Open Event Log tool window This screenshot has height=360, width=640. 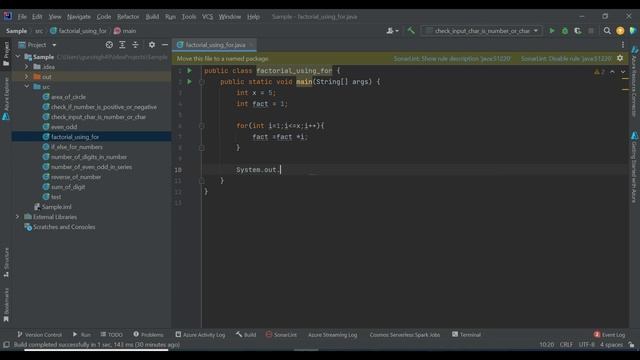coord(609,335)
